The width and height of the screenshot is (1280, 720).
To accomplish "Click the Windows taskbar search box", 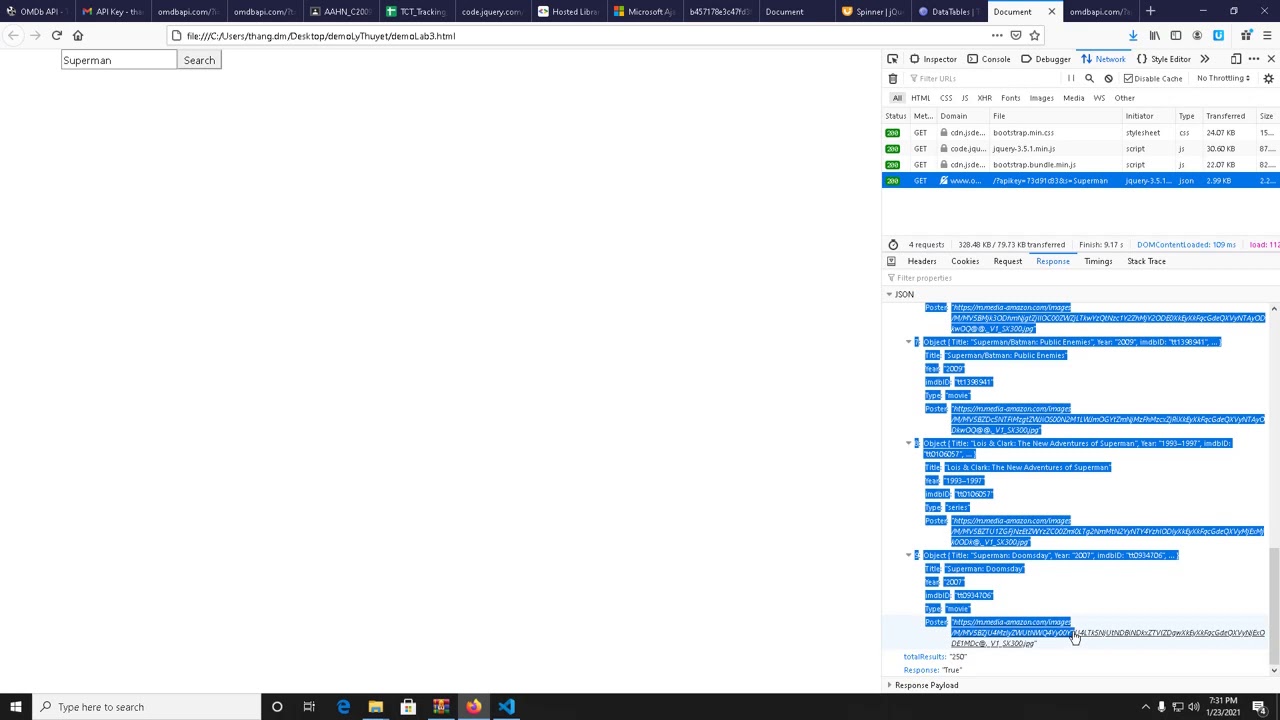I will click(x=146, y=707).
